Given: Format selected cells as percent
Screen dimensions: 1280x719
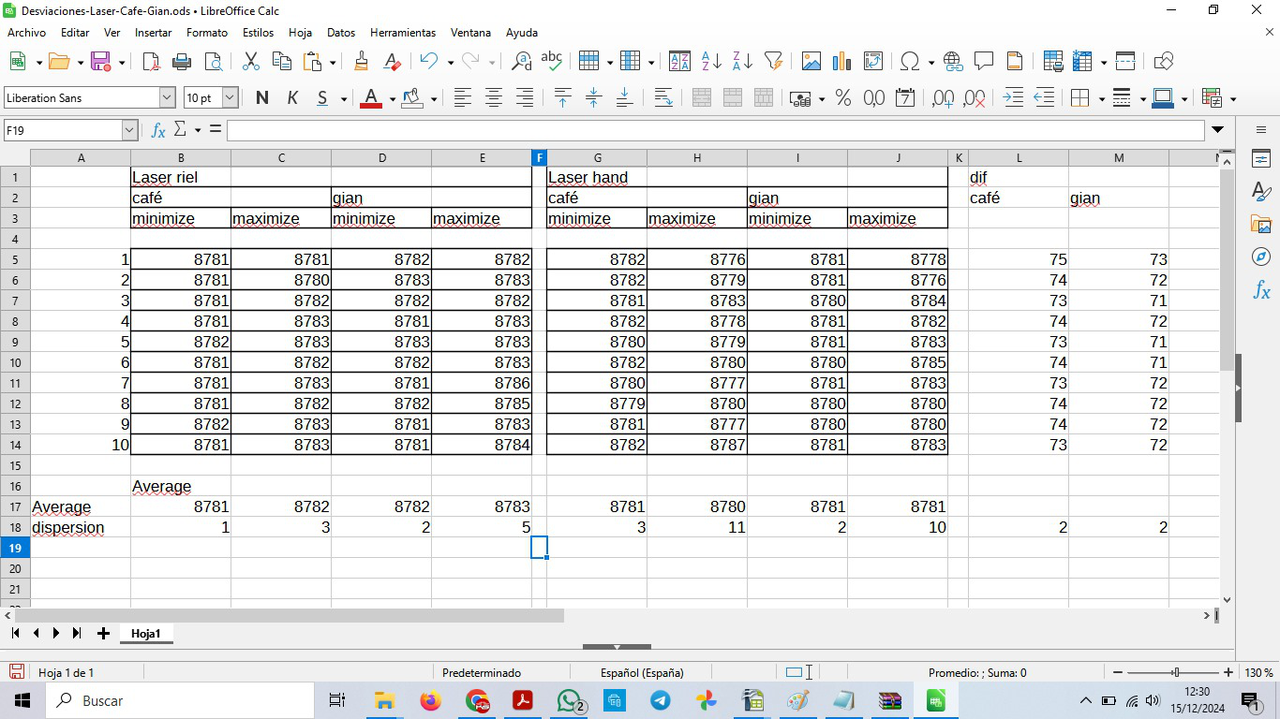Looking at the screenshot, I should point(843,98).
